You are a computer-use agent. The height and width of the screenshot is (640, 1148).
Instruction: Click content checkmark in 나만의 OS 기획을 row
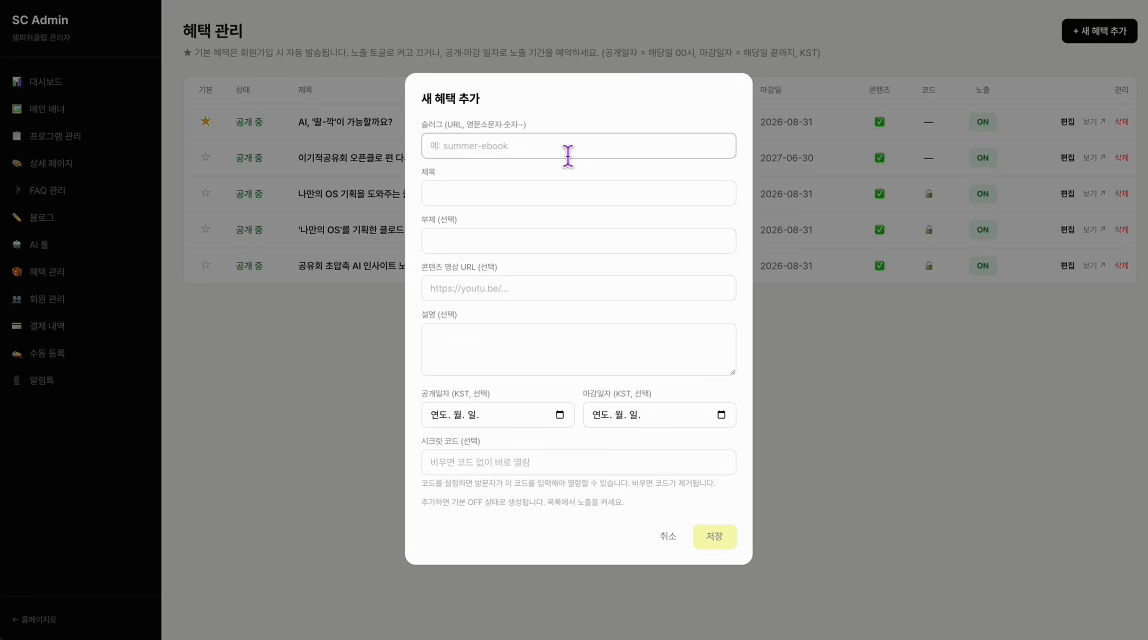point(879,194)
